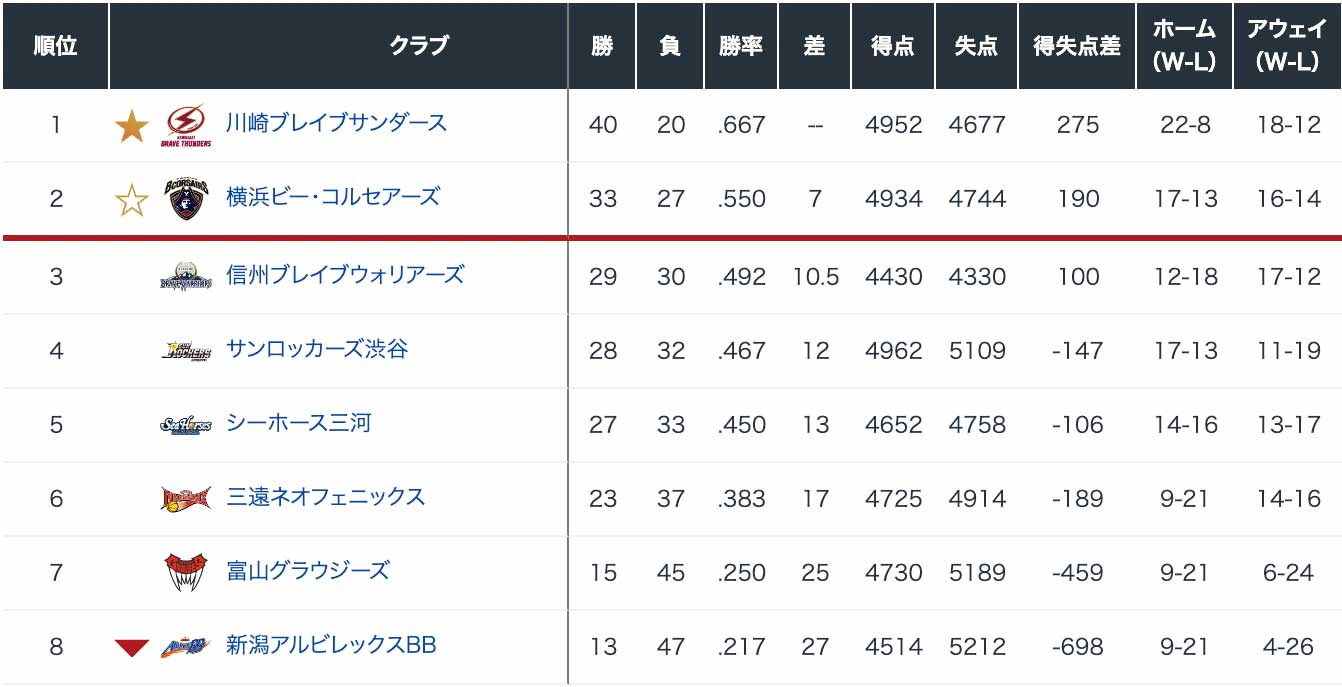The image size is (1342, 687).
Task: Click the 勝率 column header
Action: point(741,46)
